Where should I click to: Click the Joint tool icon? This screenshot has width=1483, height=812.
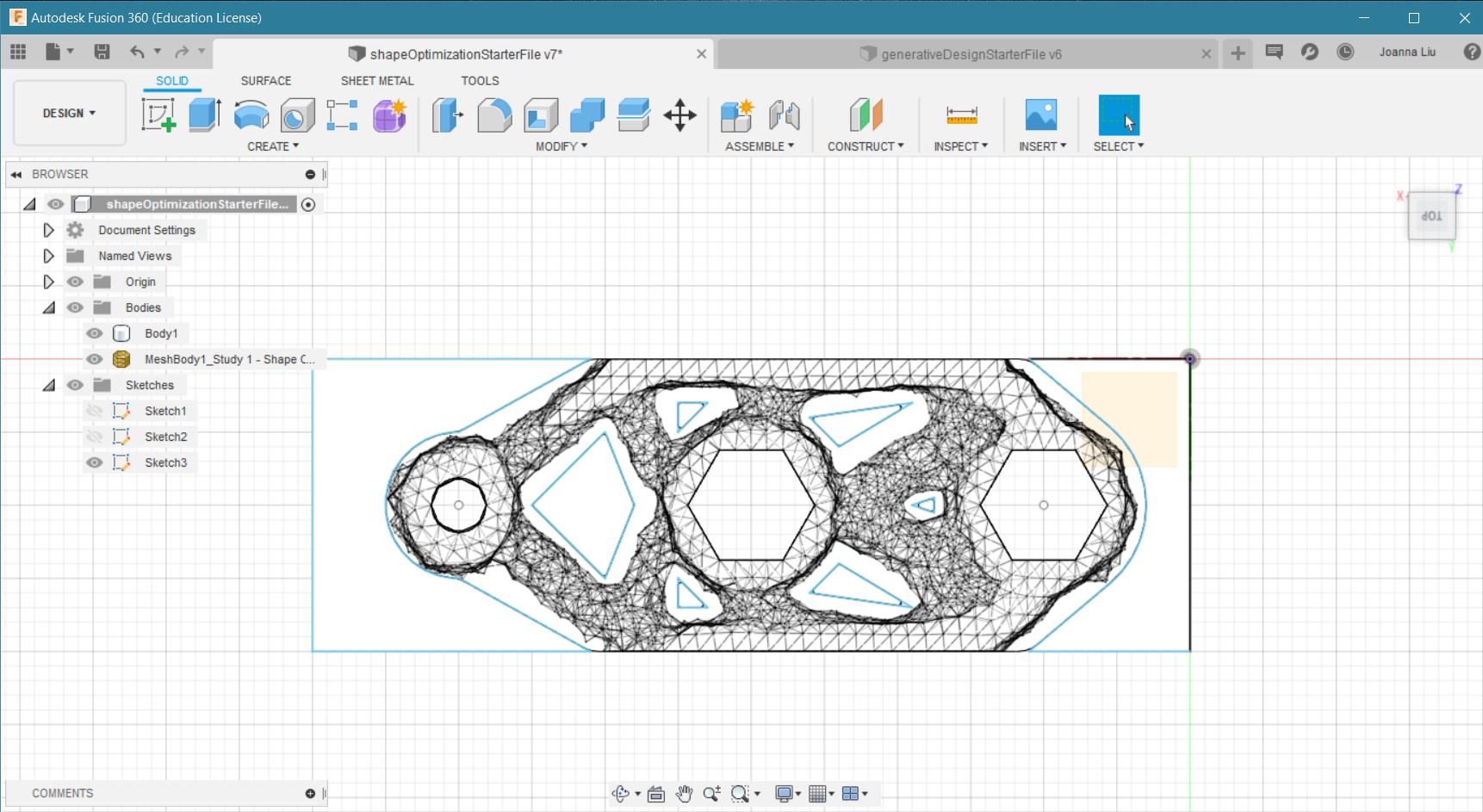[x=784, y=115]
